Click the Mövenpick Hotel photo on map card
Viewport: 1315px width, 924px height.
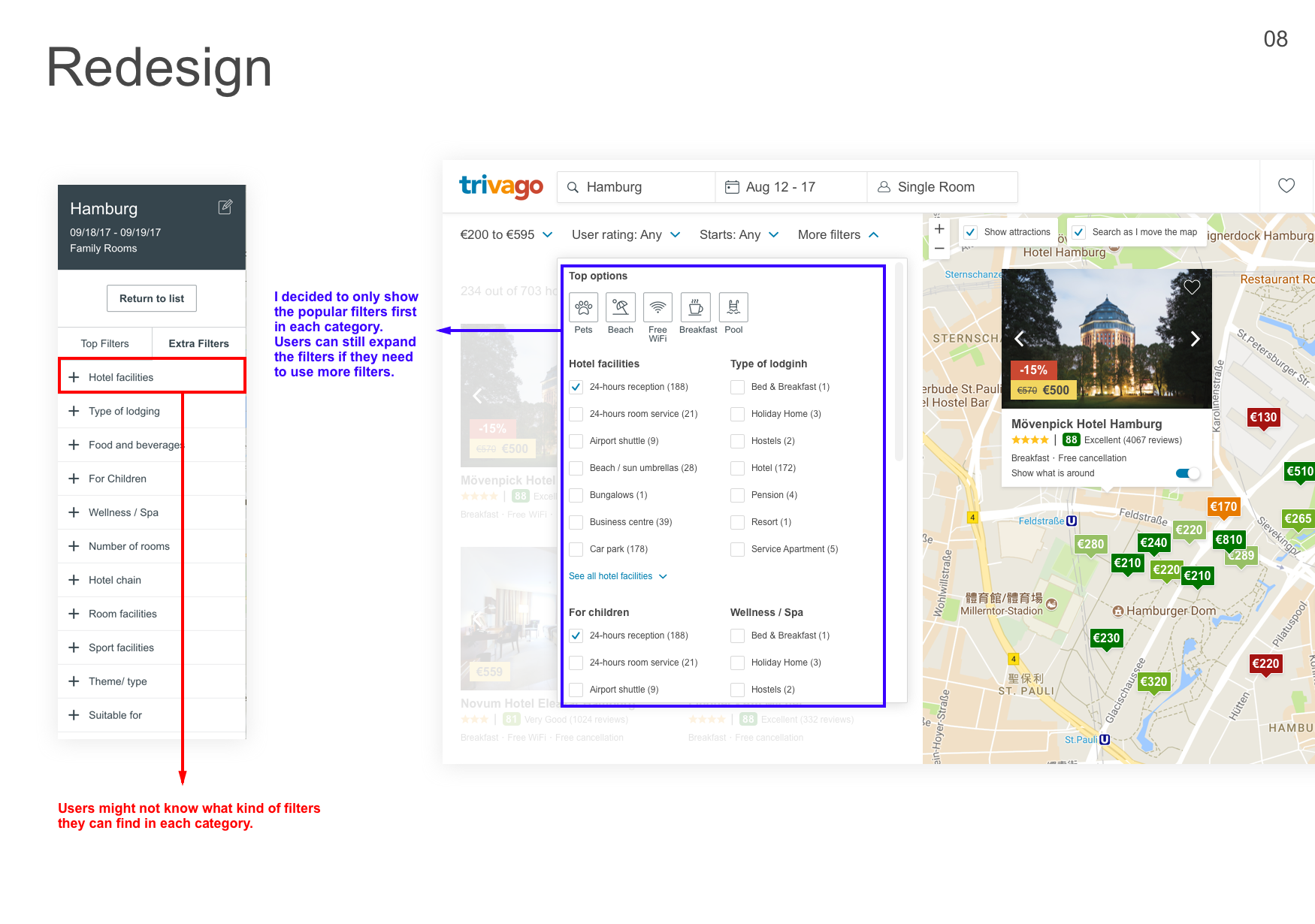[x=1107, y=339]
